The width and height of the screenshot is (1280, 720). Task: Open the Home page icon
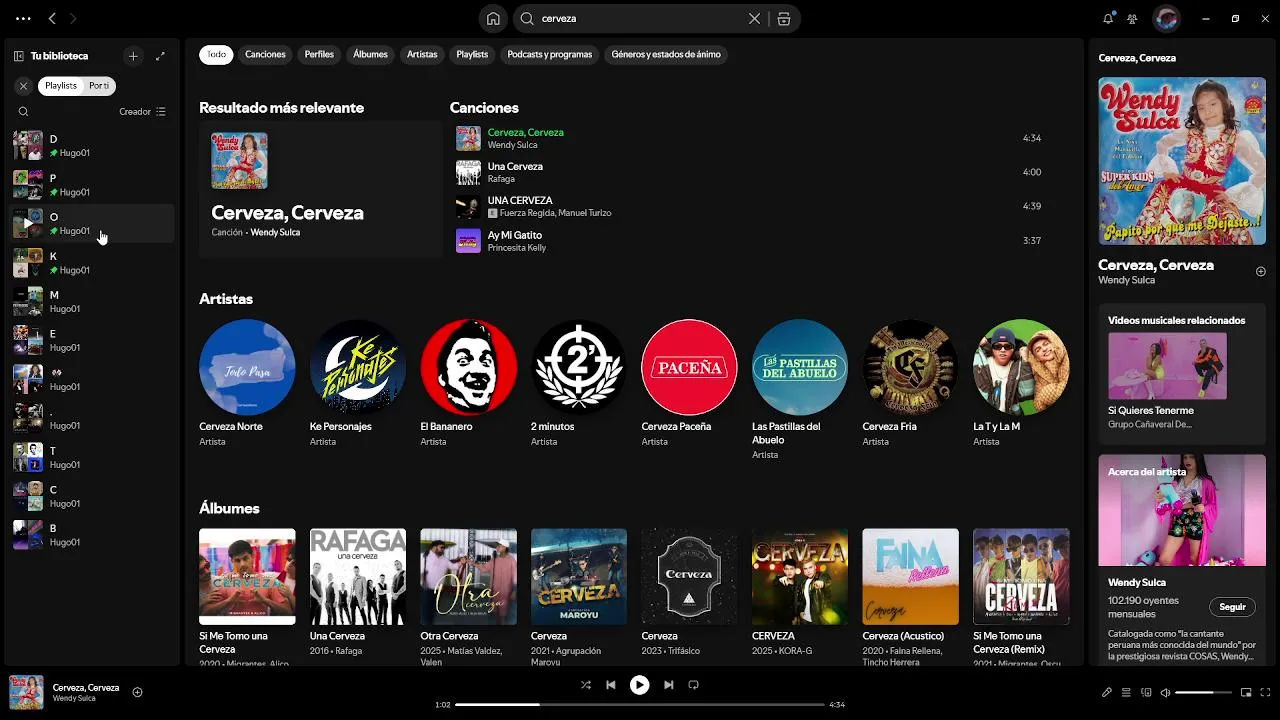coord(493,18)
